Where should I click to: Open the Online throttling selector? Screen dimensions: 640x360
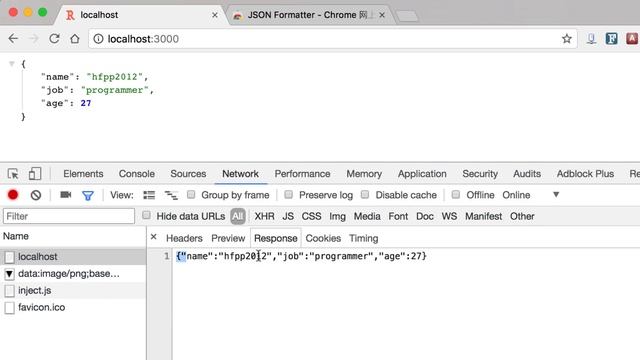516,195
